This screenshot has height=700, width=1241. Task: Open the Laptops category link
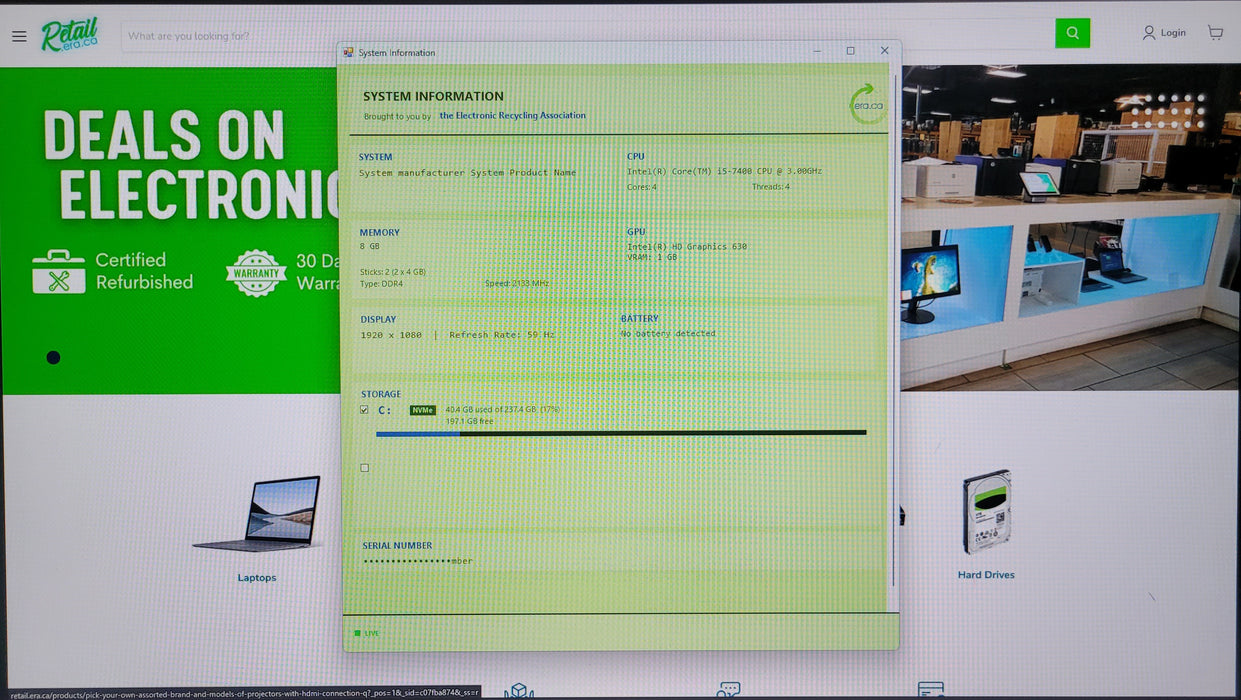[257, 578]
